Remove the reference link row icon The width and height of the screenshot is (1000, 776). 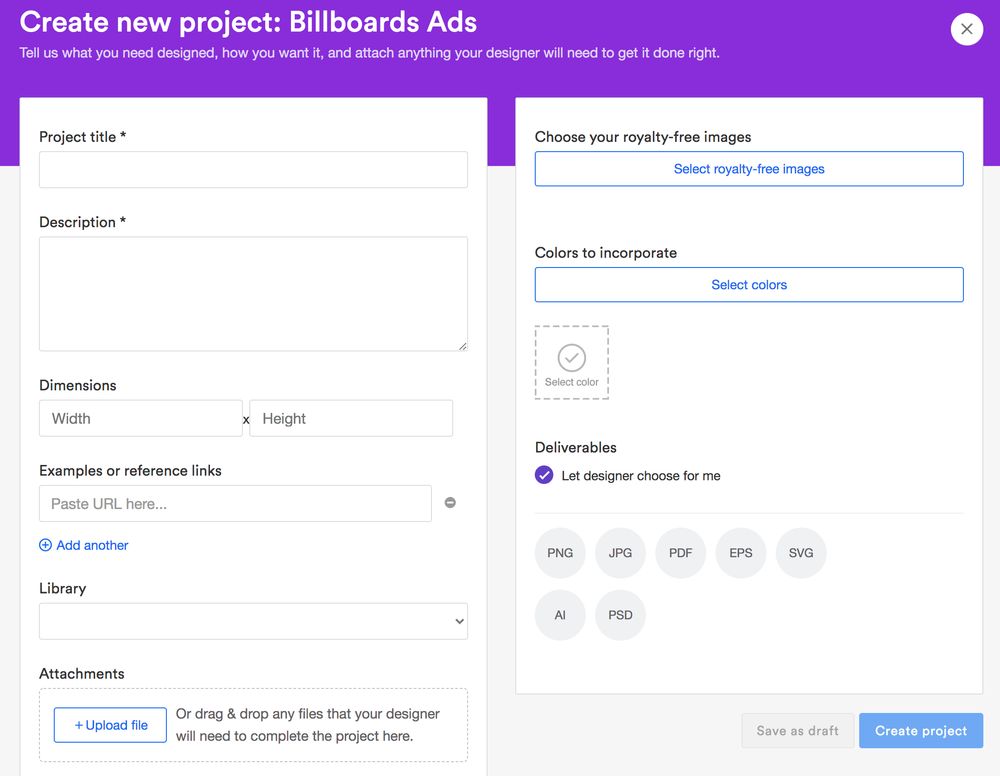pos(450,502)
